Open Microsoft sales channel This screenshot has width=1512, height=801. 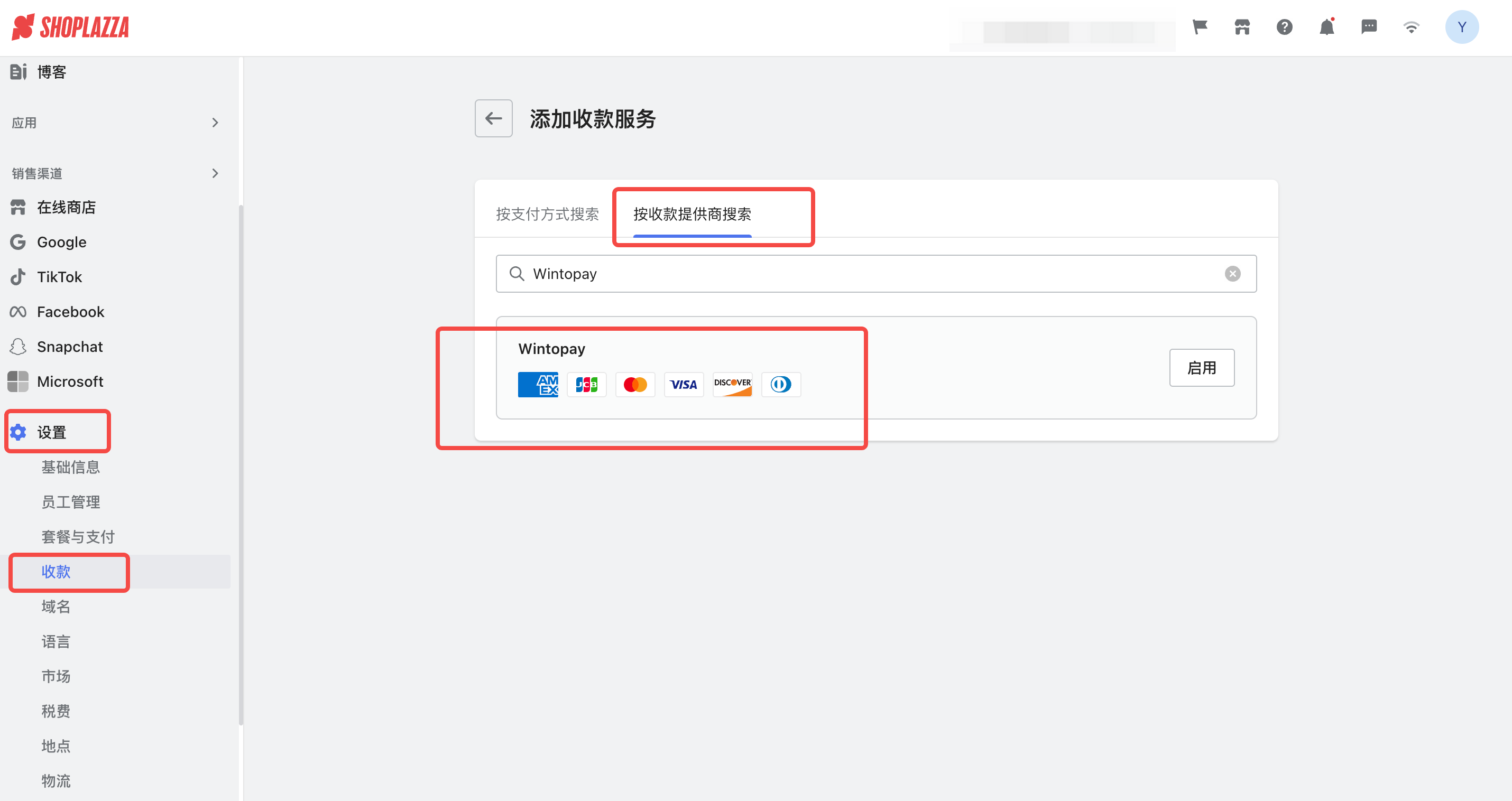point(70,381)
